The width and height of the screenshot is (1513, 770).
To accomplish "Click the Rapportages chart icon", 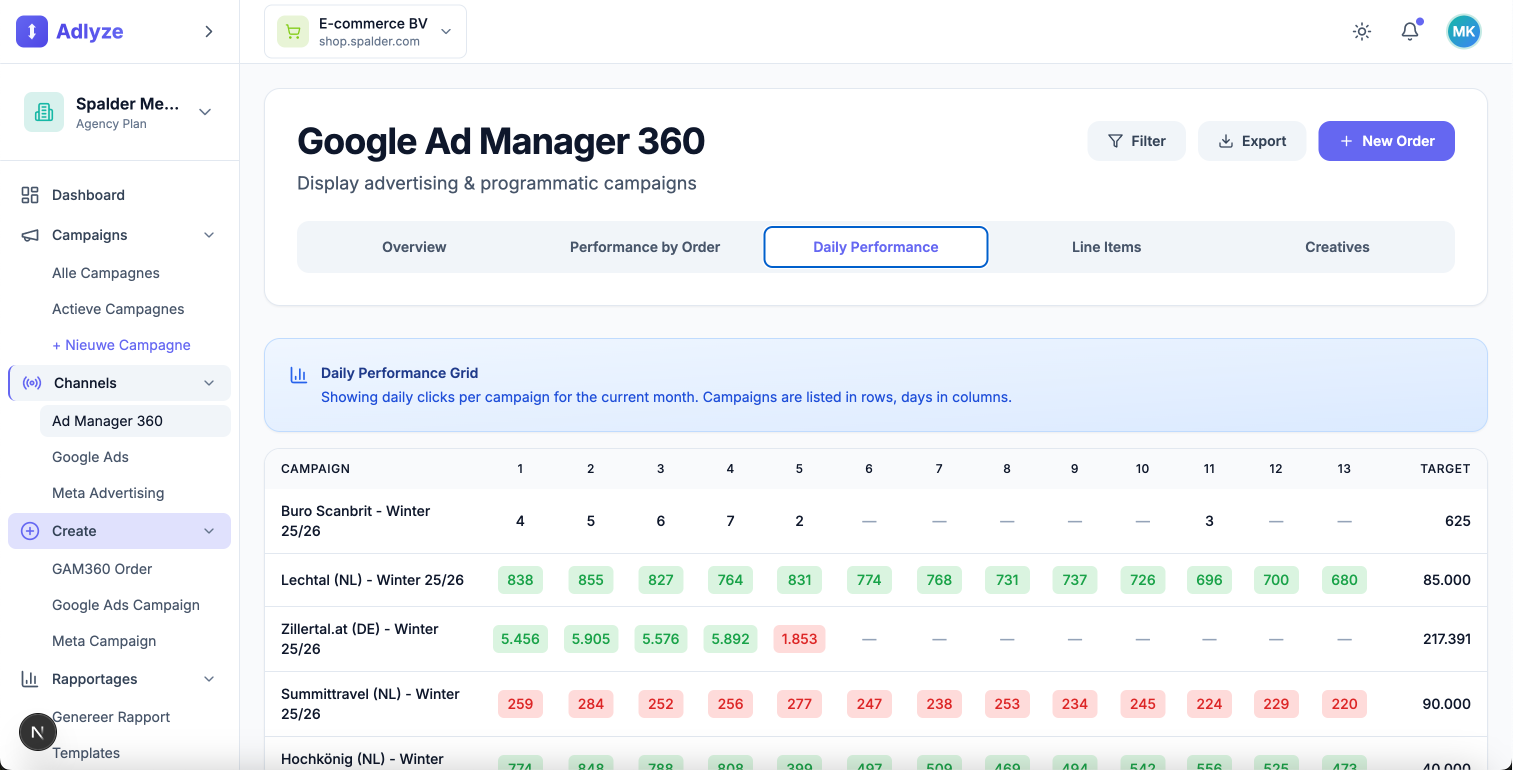I will pos(28,679).
